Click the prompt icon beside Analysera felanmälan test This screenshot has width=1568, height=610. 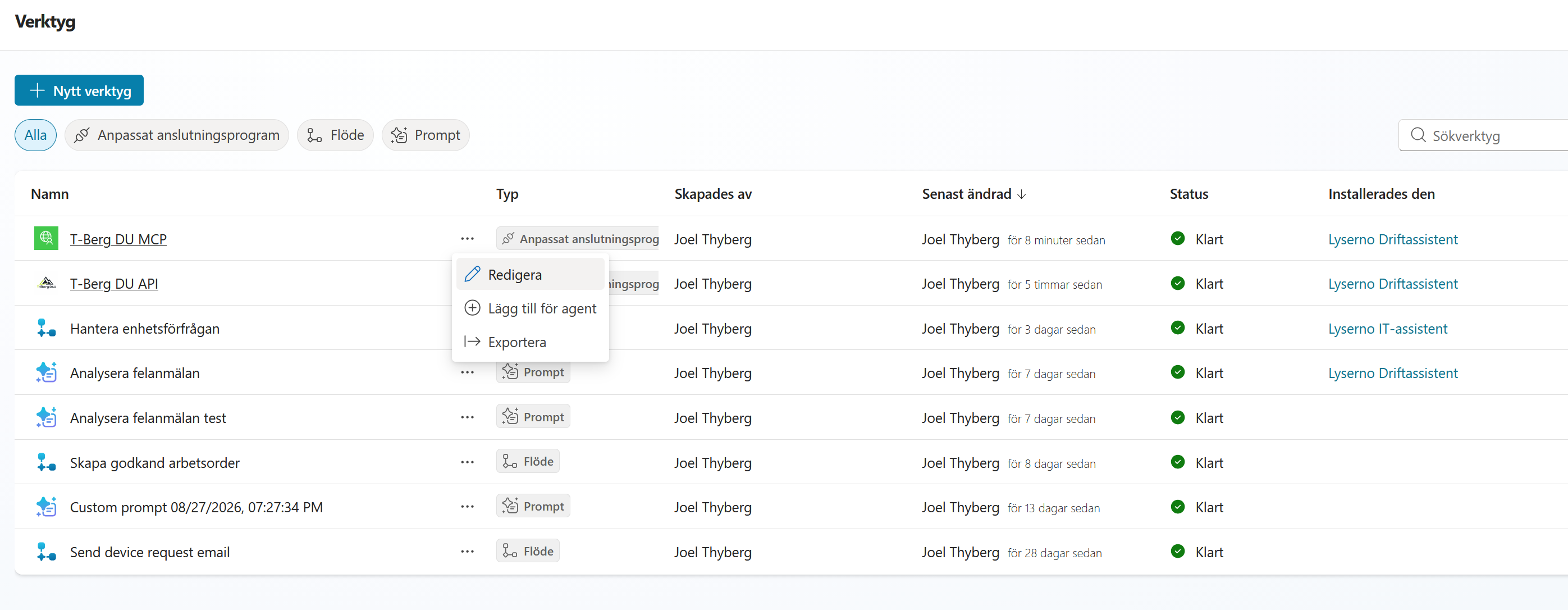tap(46, 418)
